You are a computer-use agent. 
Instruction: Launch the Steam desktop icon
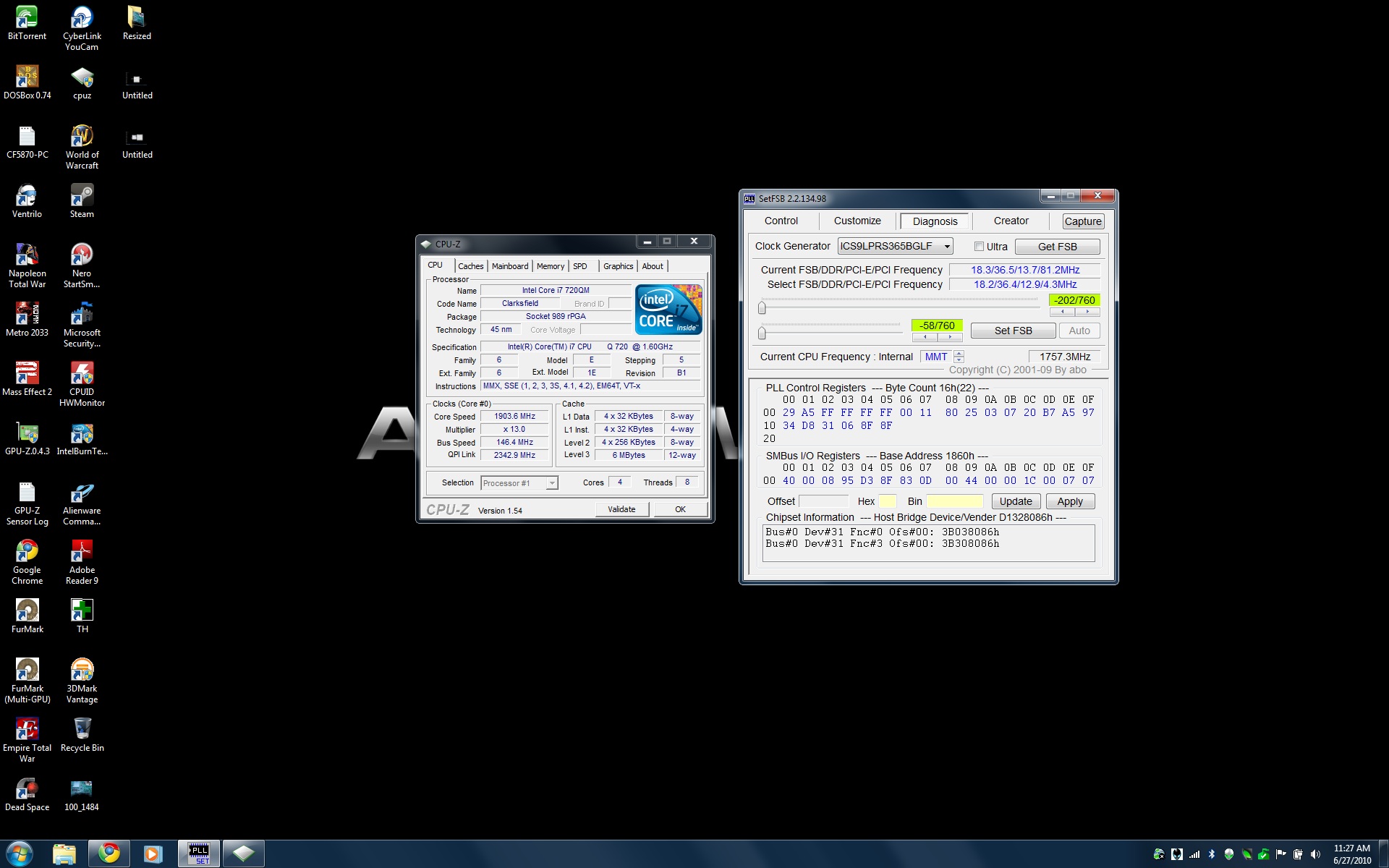pos(82,201)
